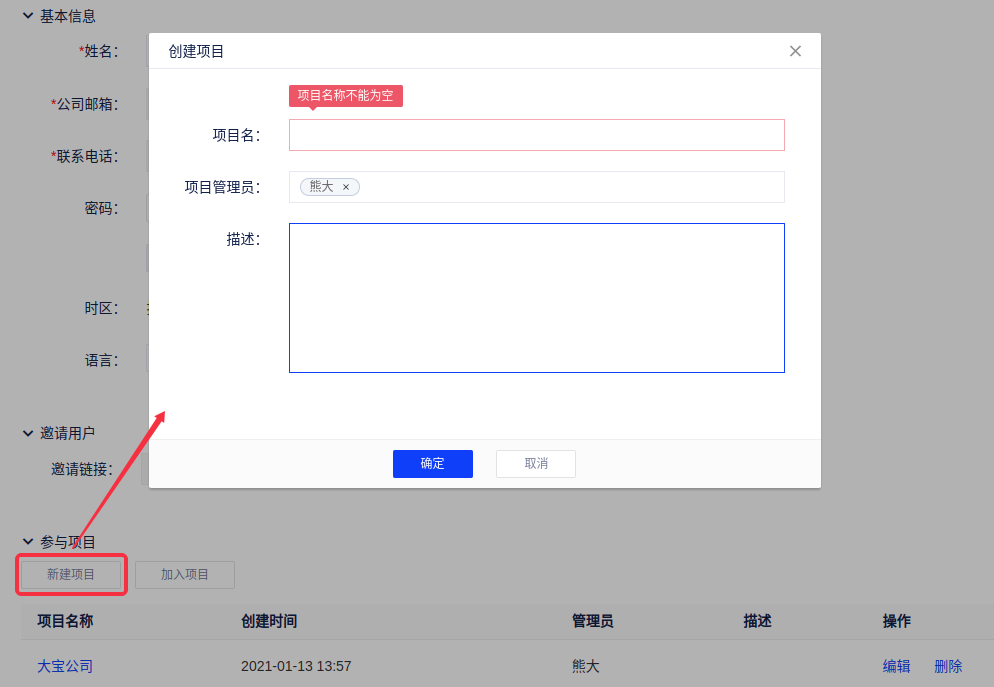Collapse the 参与项目 section chevron
994x687 pixels.
click(x=28, y=542)
